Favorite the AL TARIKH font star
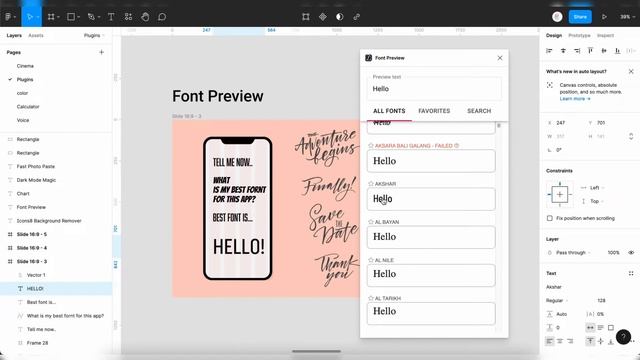Screen dimensions: 640x360 point(371,298)
